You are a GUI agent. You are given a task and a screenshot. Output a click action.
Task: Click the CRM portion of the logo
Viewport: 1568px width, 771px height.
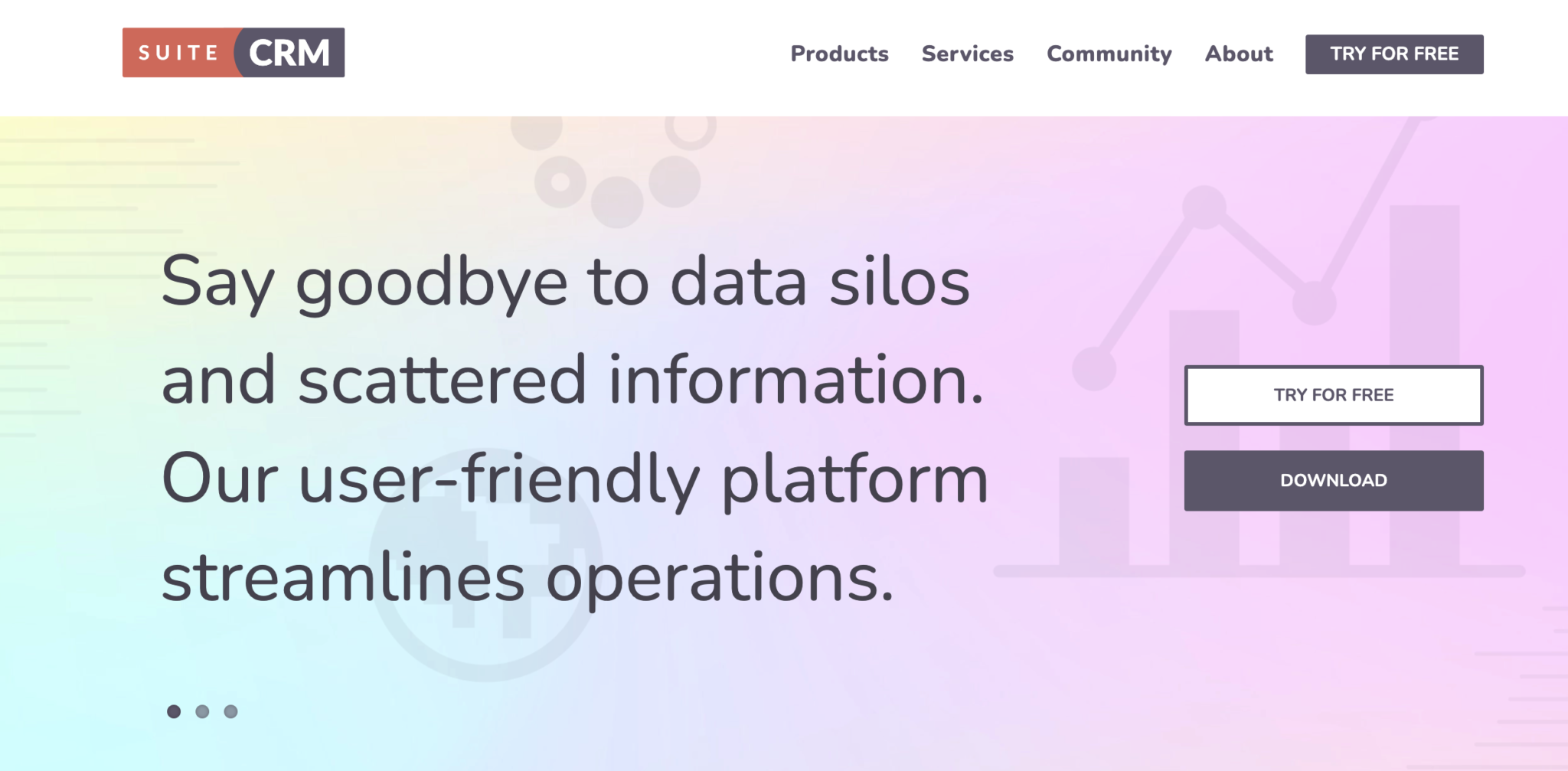tap(291, 53)
